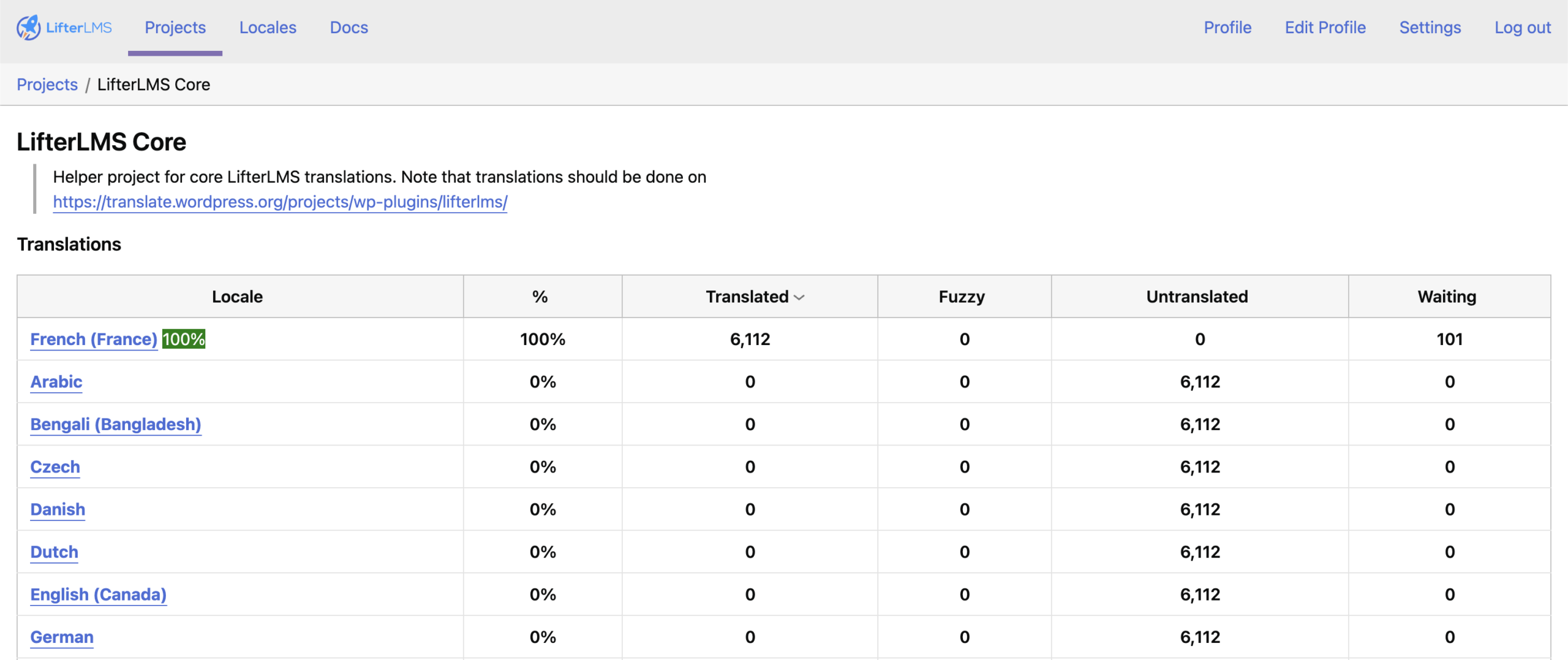Open the translate.wordpress.org lifterlms URL
The width and height of the screenshot is (1568, 660).
coord(280,202)
